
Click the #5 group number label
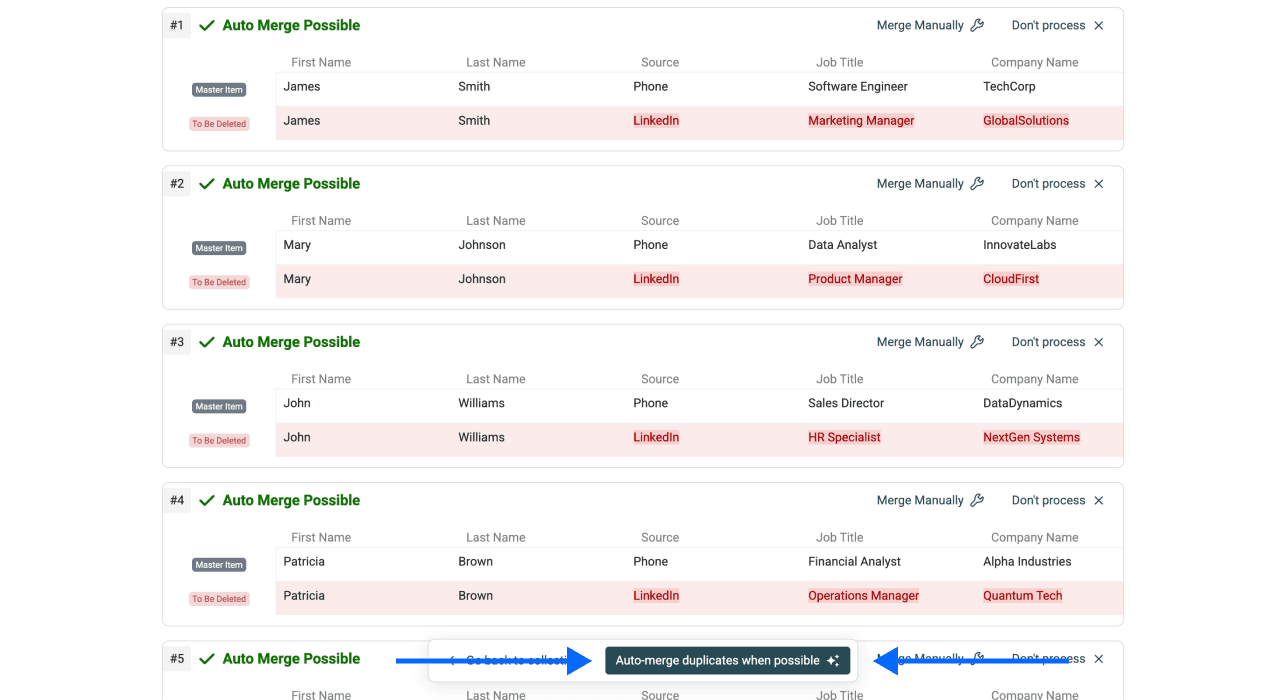(176, 658)
